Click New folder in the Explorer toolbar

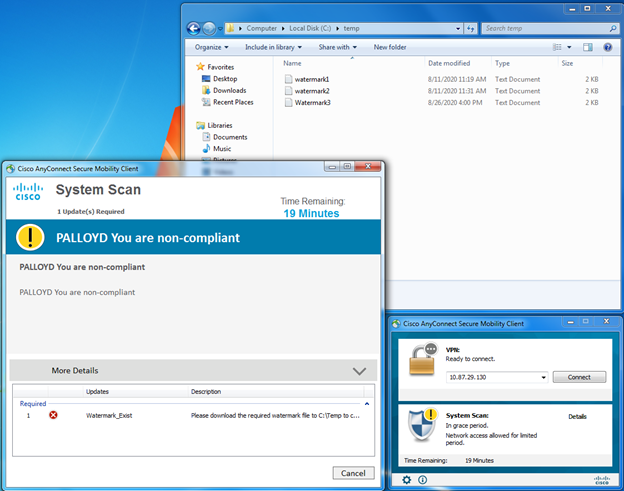pyautogui.click(x=390, y=47)
